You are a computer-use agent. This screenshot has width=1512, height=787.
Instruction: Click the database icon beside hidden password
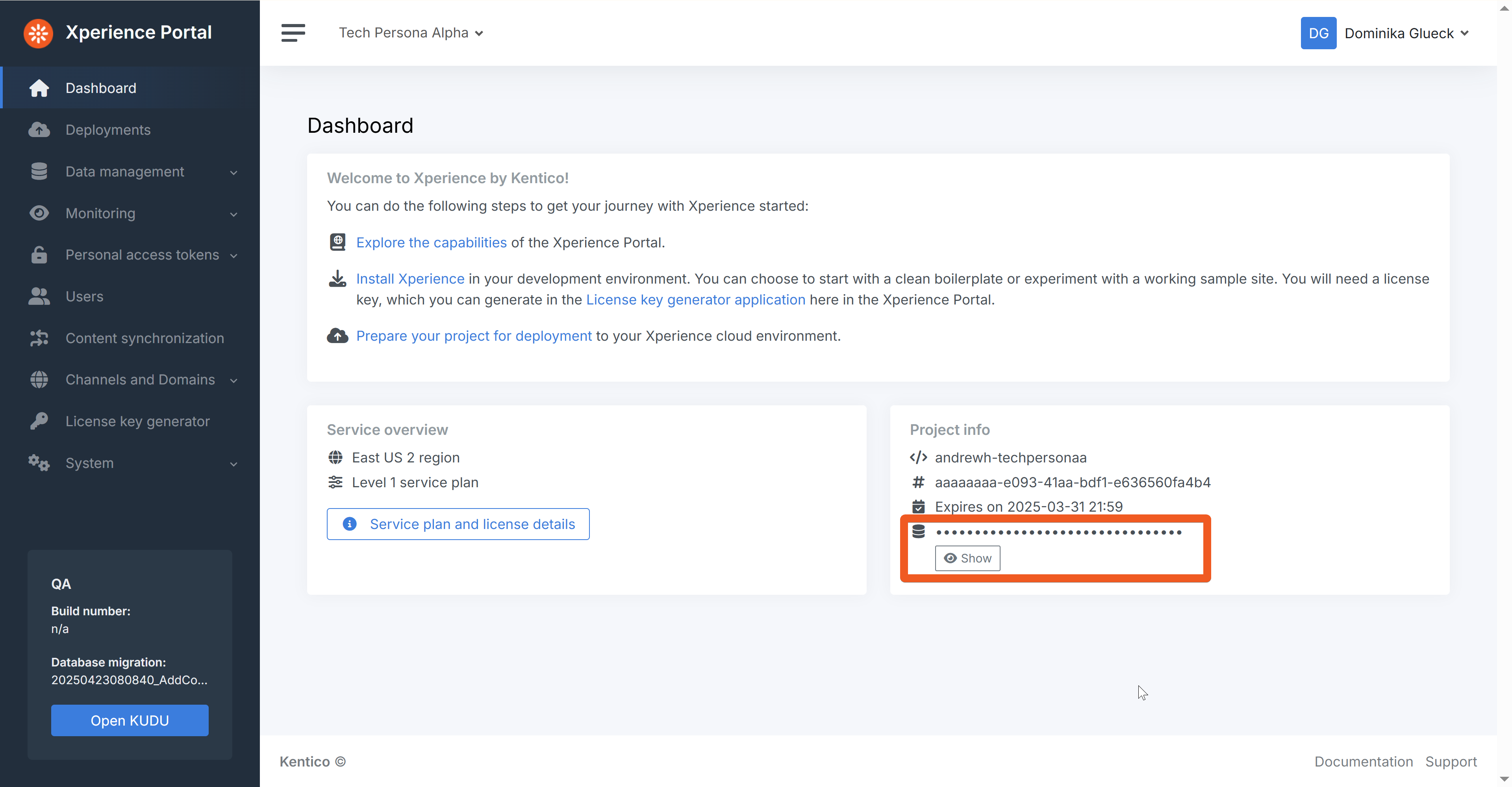919,531
